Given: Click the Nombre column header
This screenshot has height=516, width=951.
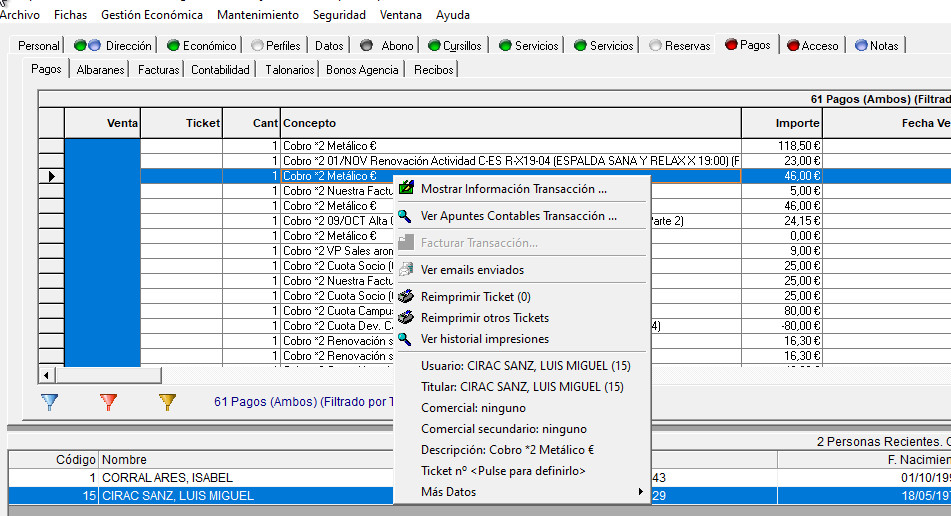Looking at the screenshot, I should 247,460.
